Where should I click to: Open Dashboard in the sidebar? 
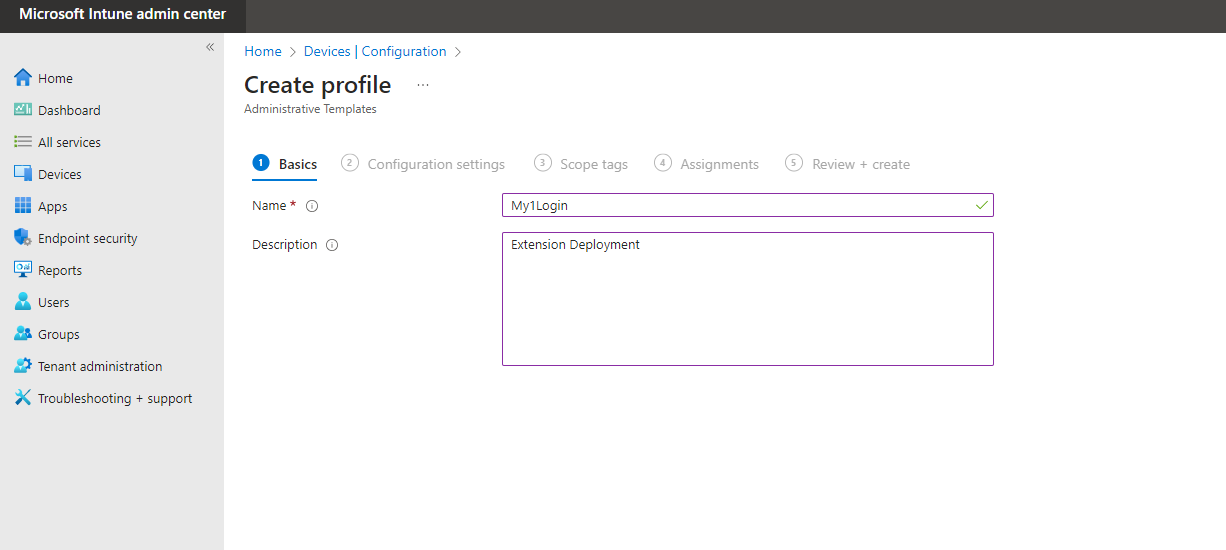tap(69, 110)
